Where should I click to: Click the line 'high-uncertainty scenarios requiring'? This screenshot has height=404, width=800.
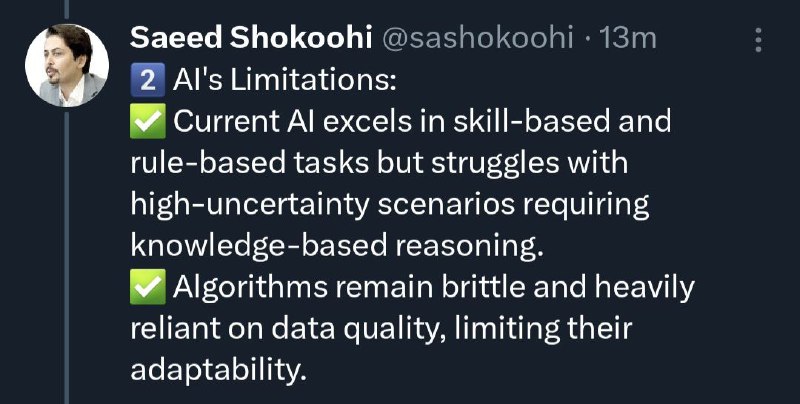point(390,205)
